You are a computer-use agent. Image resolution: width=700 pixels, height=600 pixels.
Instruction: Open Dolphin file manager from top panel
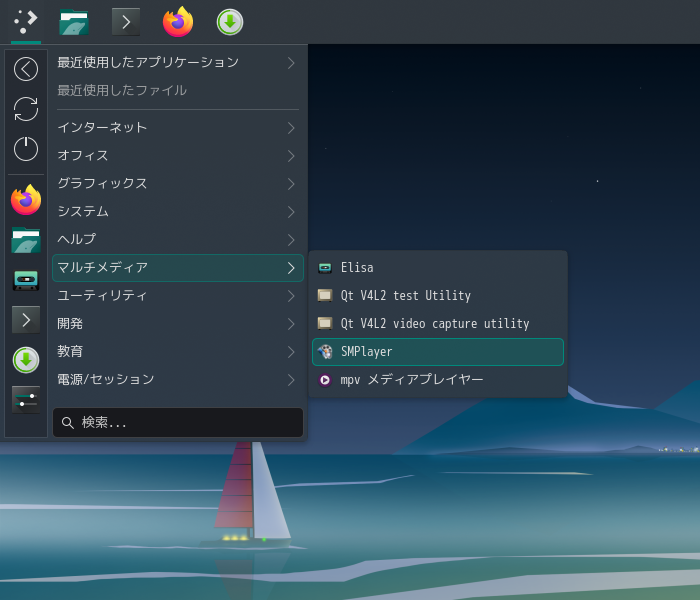coord(74,22)
